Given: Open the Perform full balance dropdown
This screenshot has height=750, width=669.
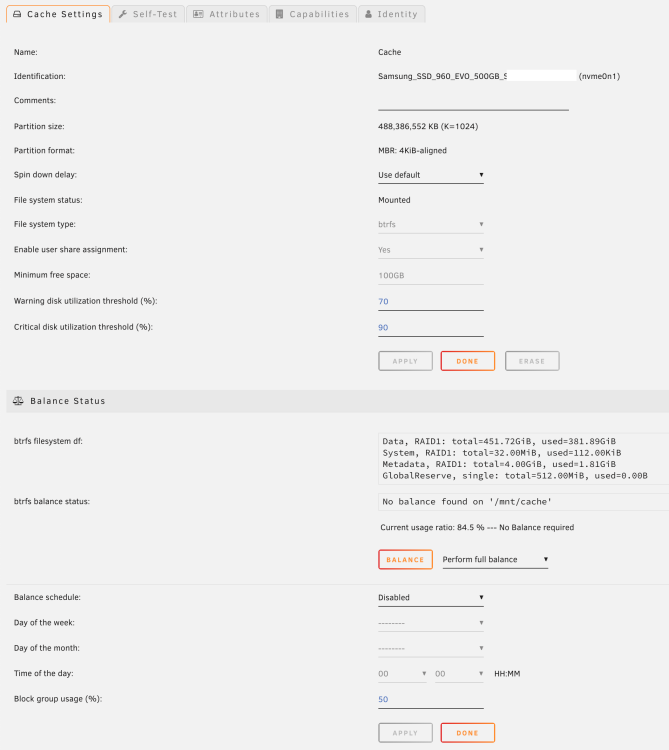Looking at the screenshot, I should pyautogui.click(x=495, y=560).
